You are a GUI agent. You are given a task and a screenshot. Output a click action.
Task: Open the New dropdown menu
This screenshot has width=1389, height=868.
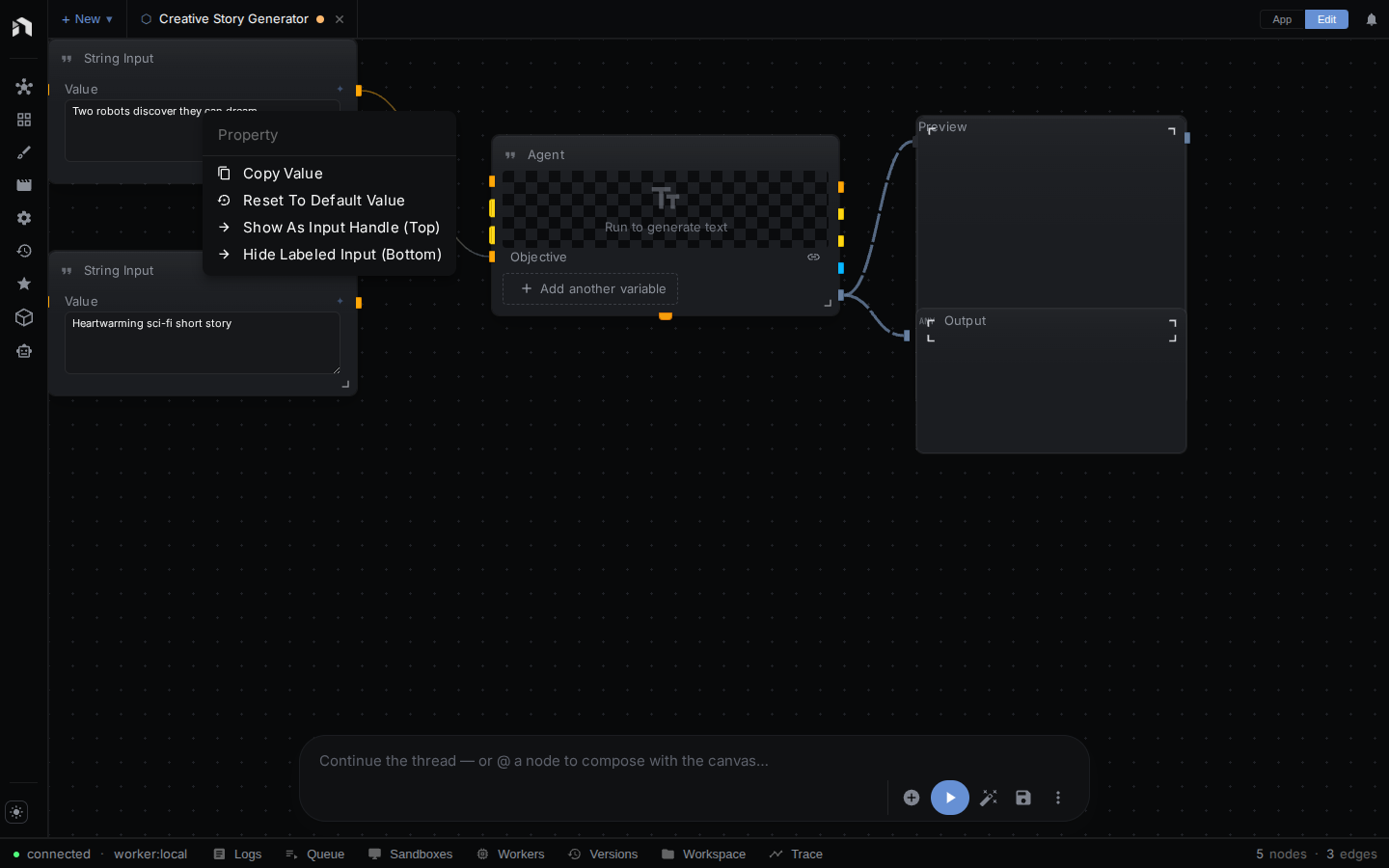87,19
